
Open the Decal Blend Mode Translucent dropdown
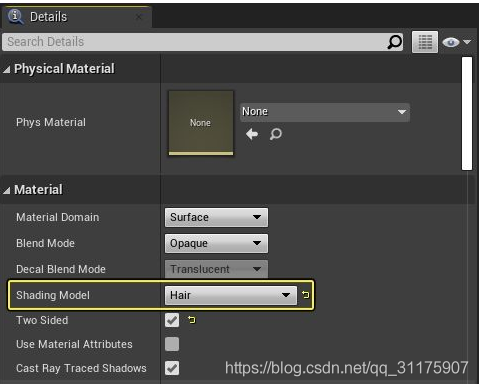coord(216,269)
